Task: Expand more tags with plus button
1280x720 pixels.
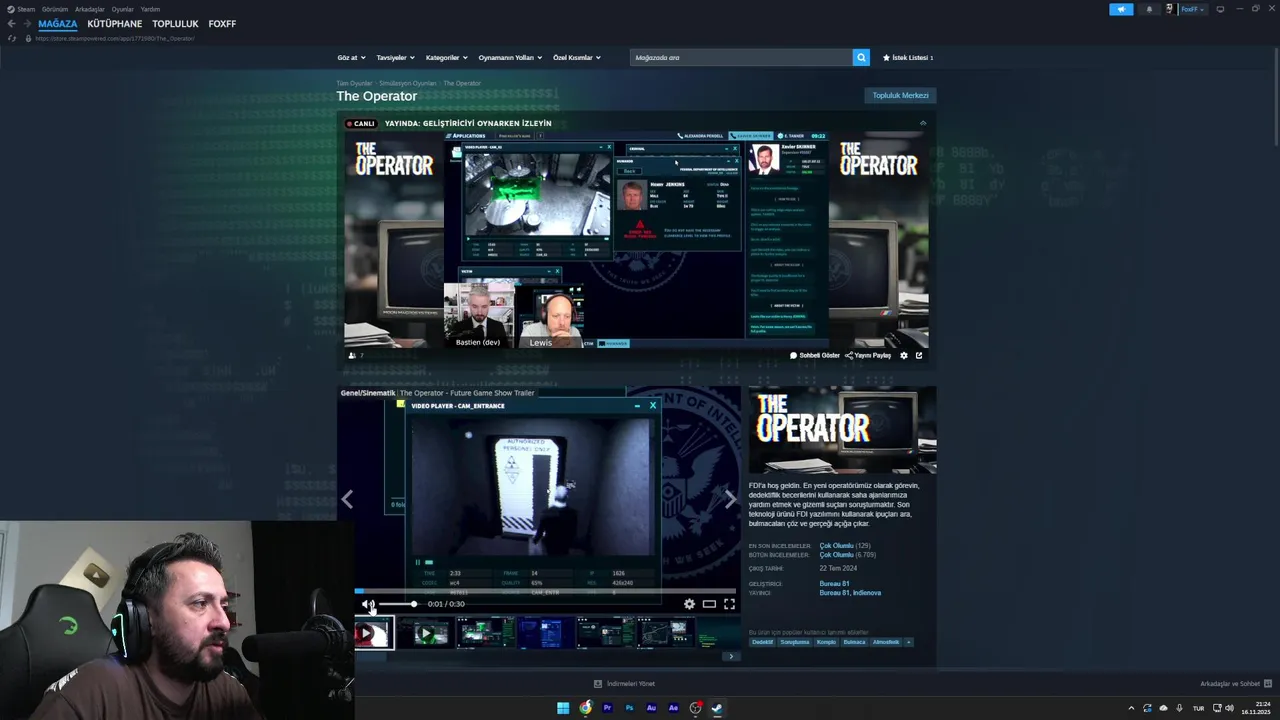Action: coord(908,642)
